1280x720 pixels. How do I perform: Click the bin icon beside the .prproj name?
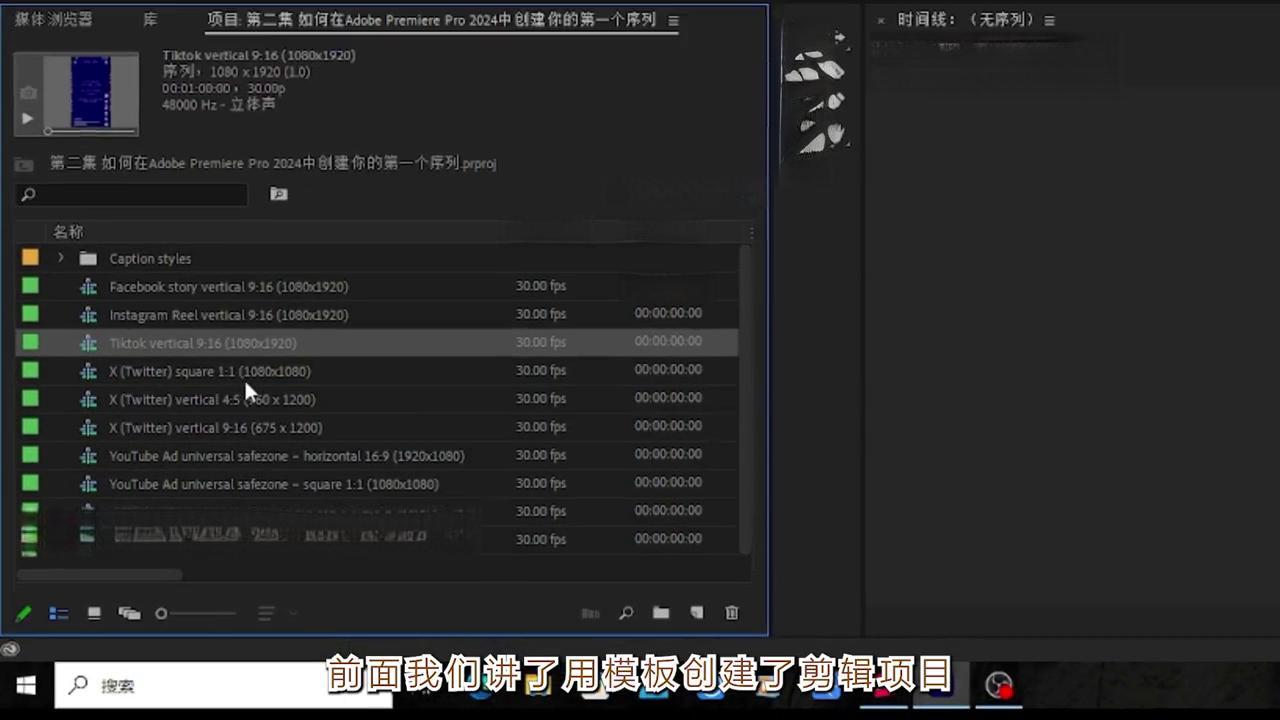click(x=24, y=164)
